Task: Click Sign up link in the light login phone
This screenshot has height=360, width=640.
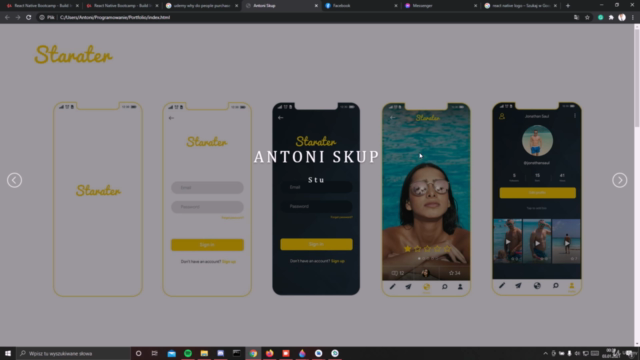Action: tap(229, 262)
